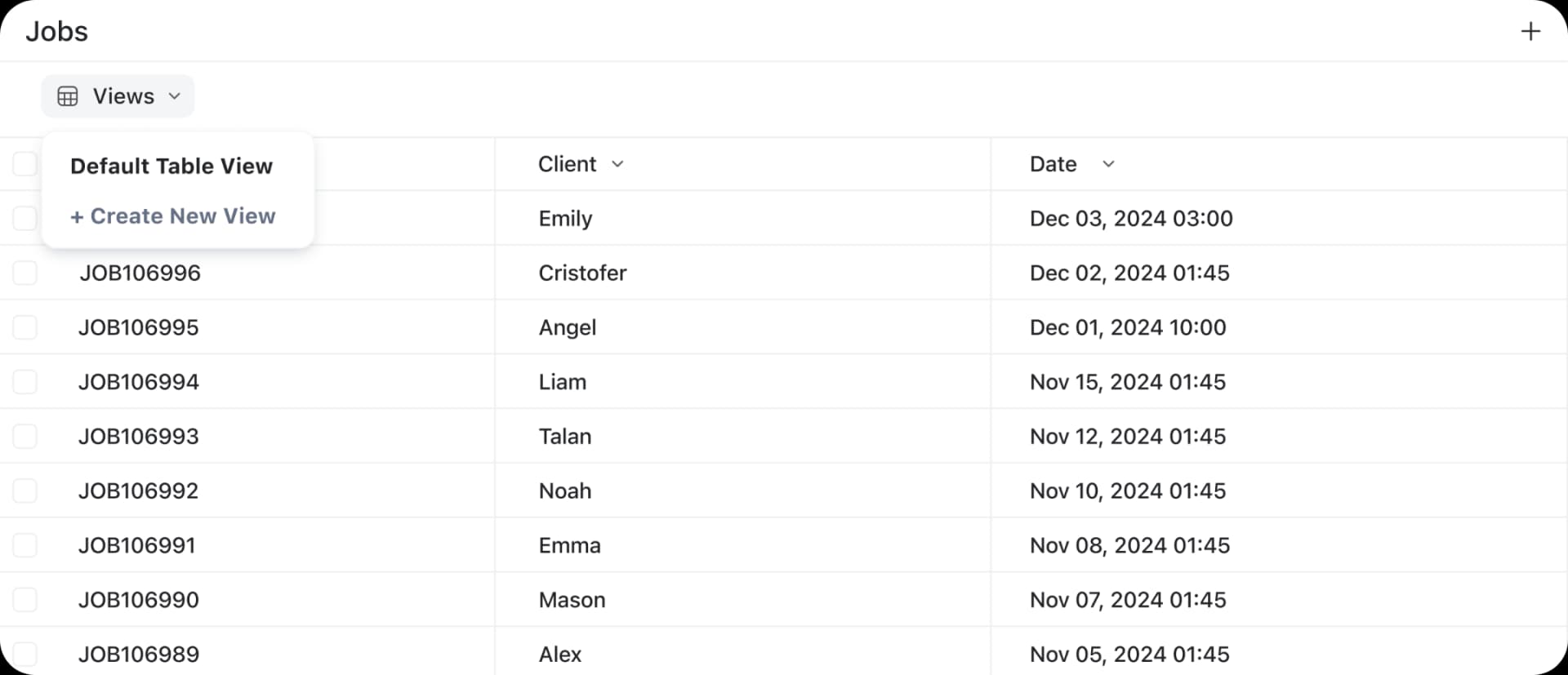Click client name Cristofer
1568x675 pixels.
[x=582, y=273]
